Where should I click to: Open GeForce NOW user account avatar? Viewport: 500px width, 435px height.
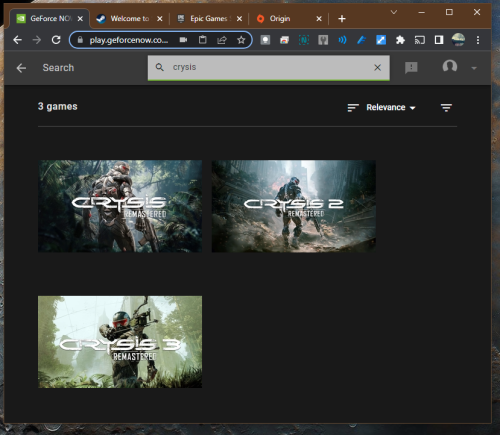click(x=450, y=66)
